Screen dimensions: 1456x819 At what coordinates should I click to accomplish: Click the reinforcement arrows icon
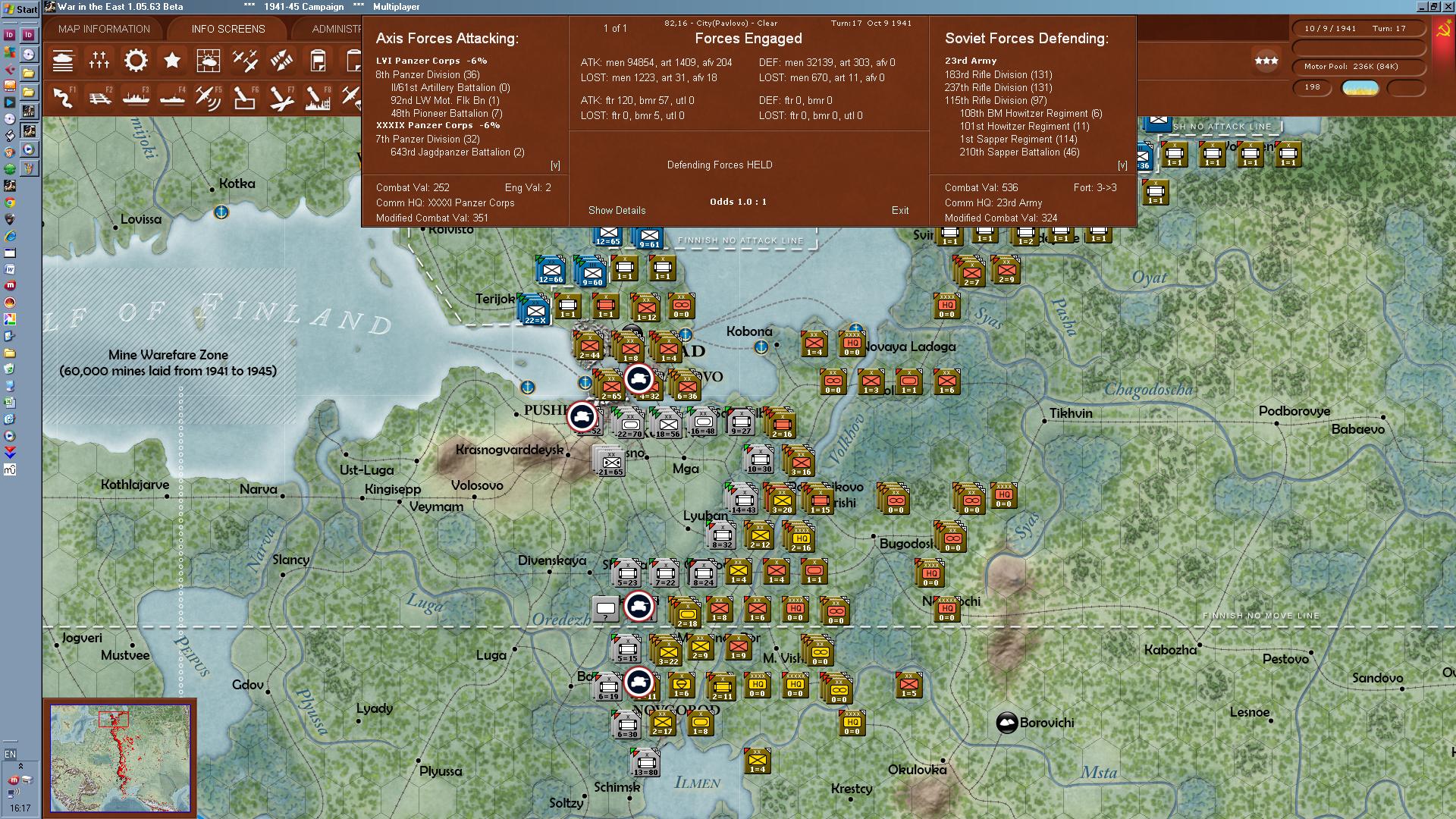(x=281, y=60)
